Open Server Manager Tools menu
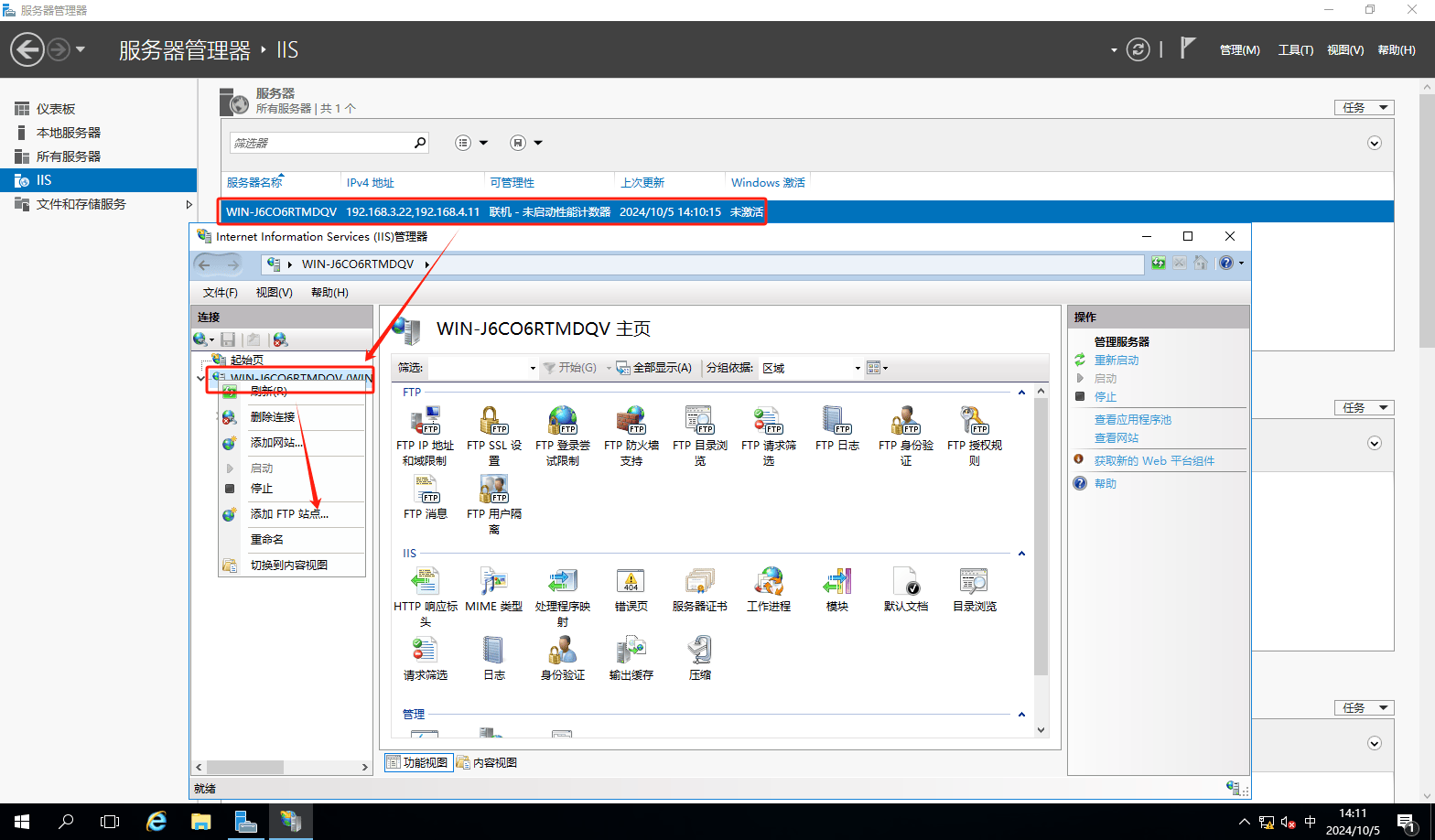This screenshot has height=840, width=1435. [x=1295, y=50]
